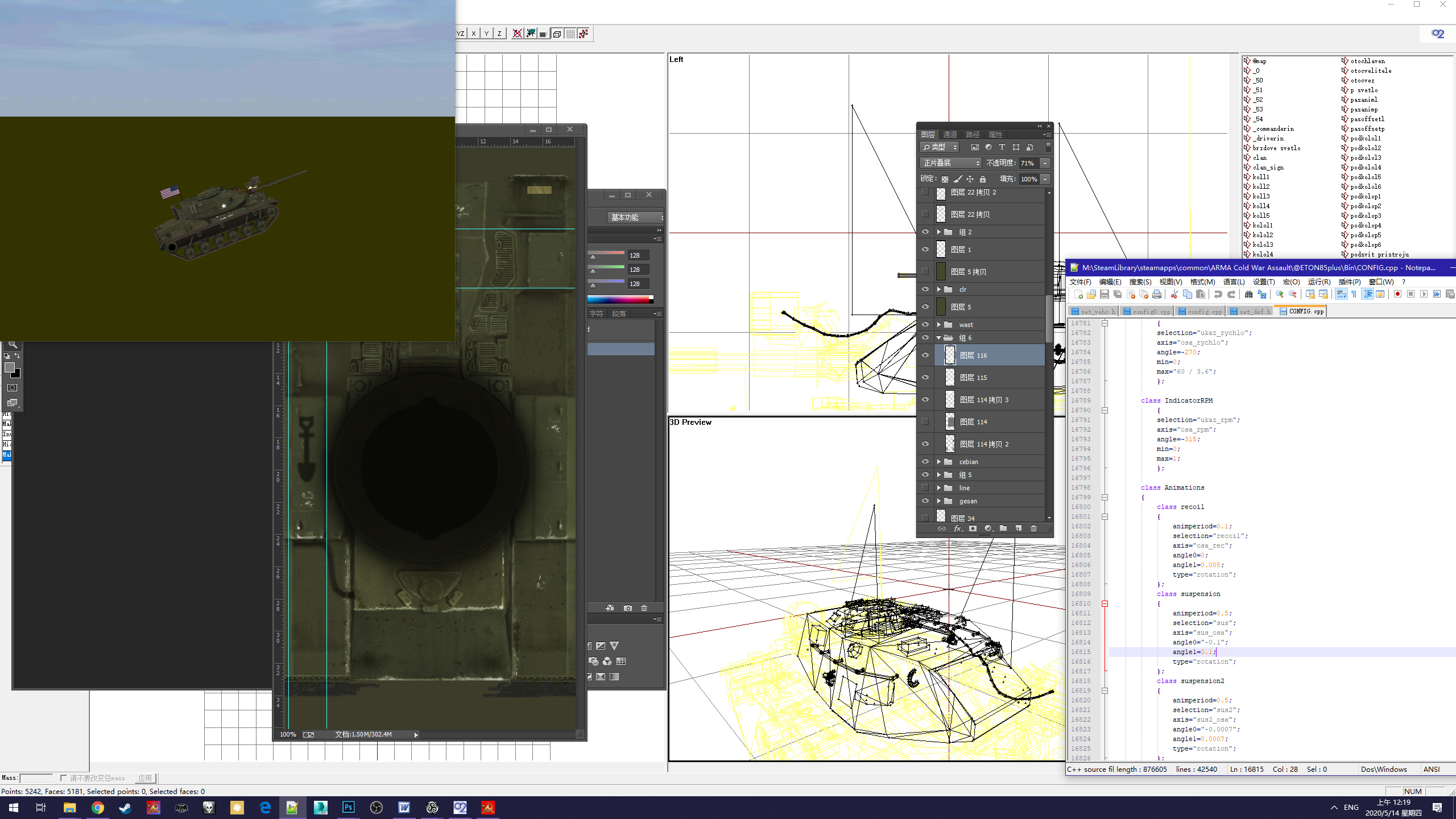
Task: Toggle visibility of layer 图层 116
Action: [x=925, y=355]
